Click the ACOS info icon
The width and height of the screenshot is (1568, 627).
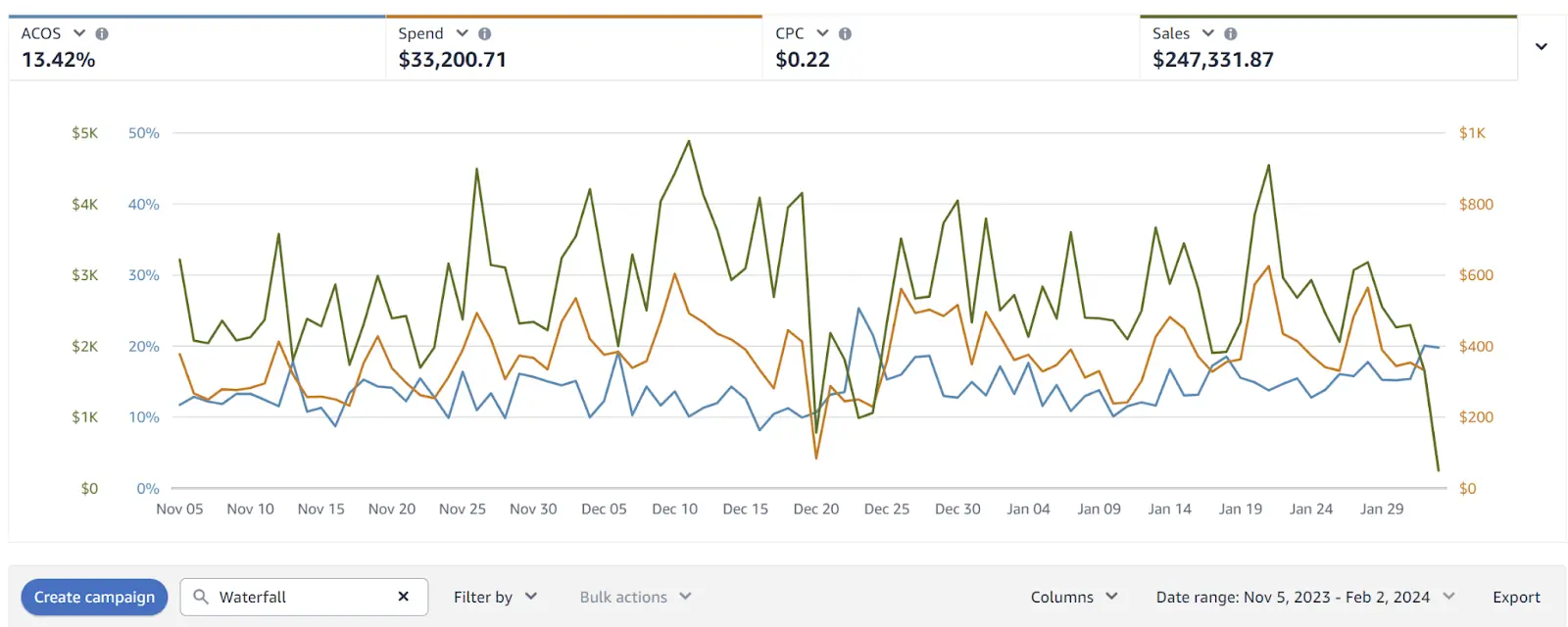click(x=102, y=33)
